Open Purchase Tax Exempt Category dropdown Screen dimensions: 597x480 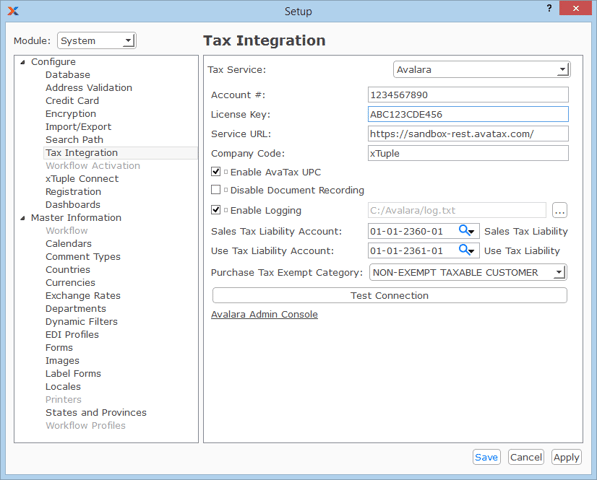point(468,273)
